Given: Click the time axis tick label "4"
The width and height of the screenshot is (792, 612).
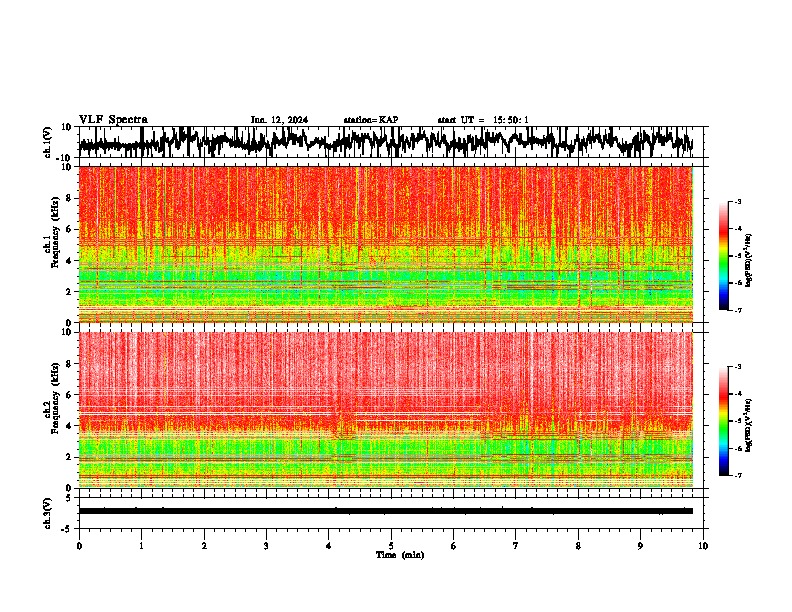Looking at the screenshot, I should point(328,546).
